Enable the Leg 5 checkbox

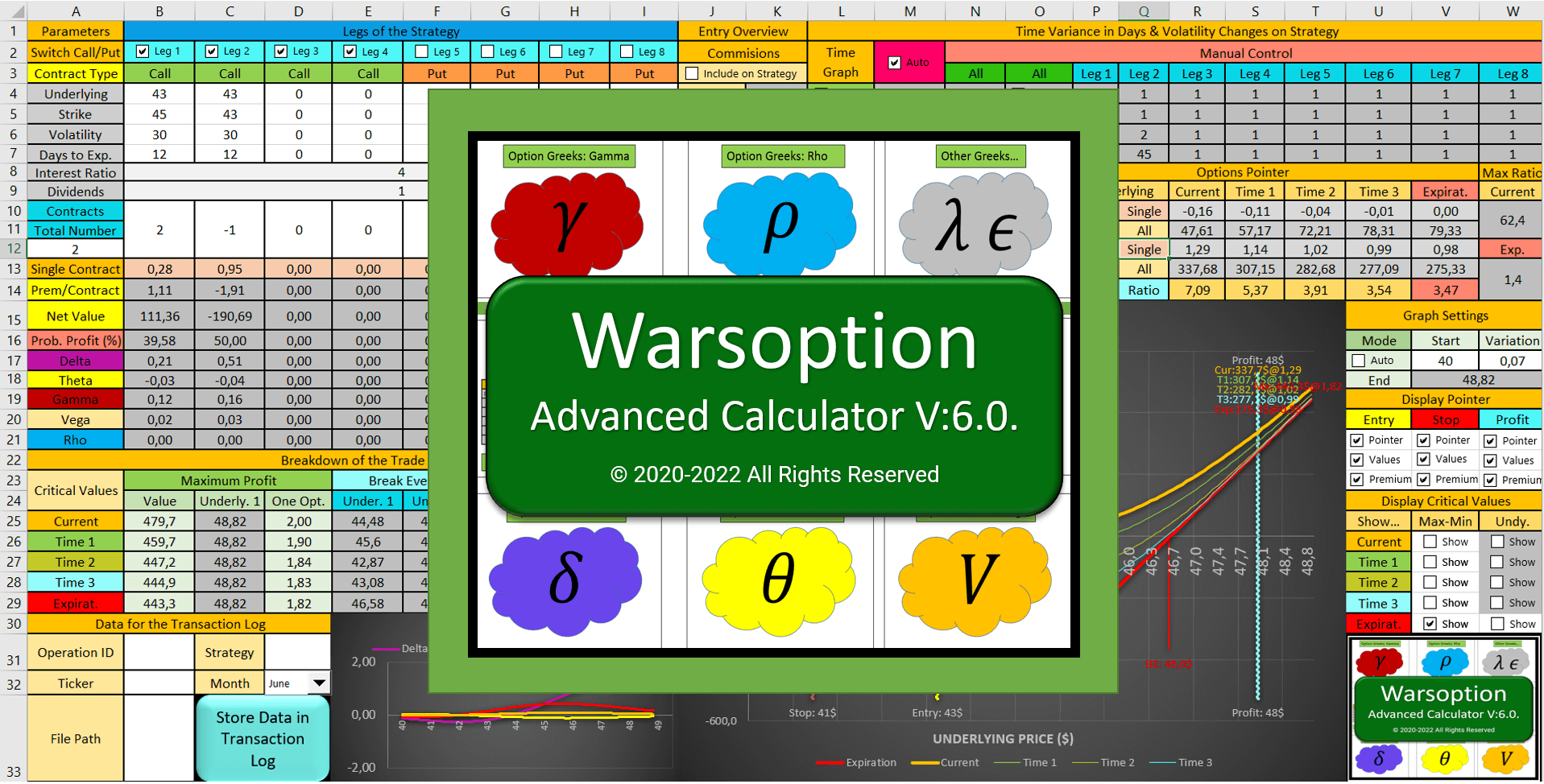coord(421,51)
